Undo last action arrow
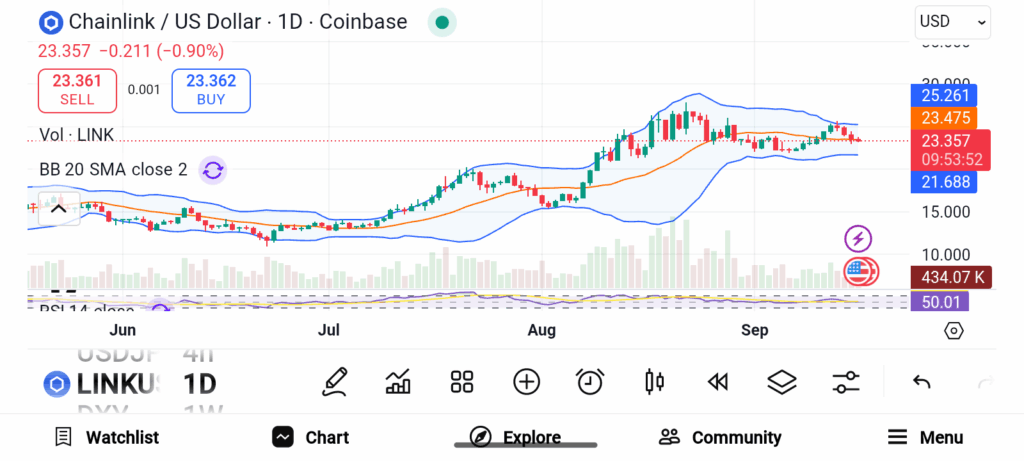 tap(921, 382)
